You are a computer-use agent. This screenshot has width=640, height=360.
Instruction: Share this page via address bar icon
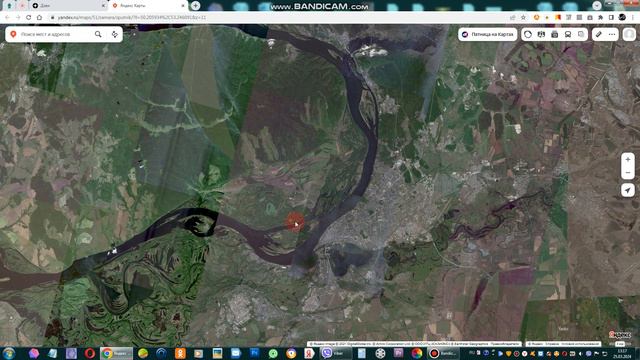[x=512, y=18]
